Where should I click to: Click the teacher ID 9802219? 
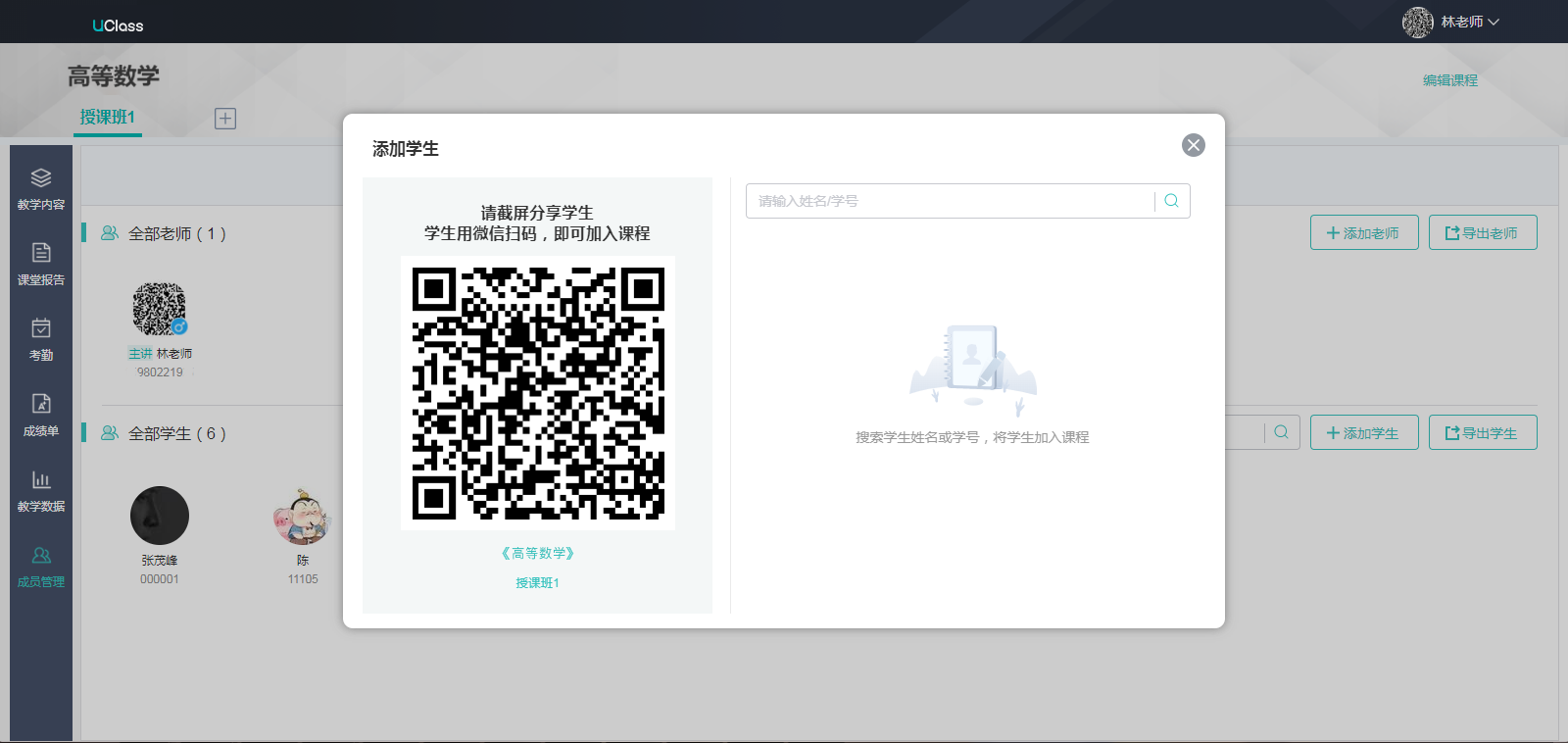tap(160, 372)
